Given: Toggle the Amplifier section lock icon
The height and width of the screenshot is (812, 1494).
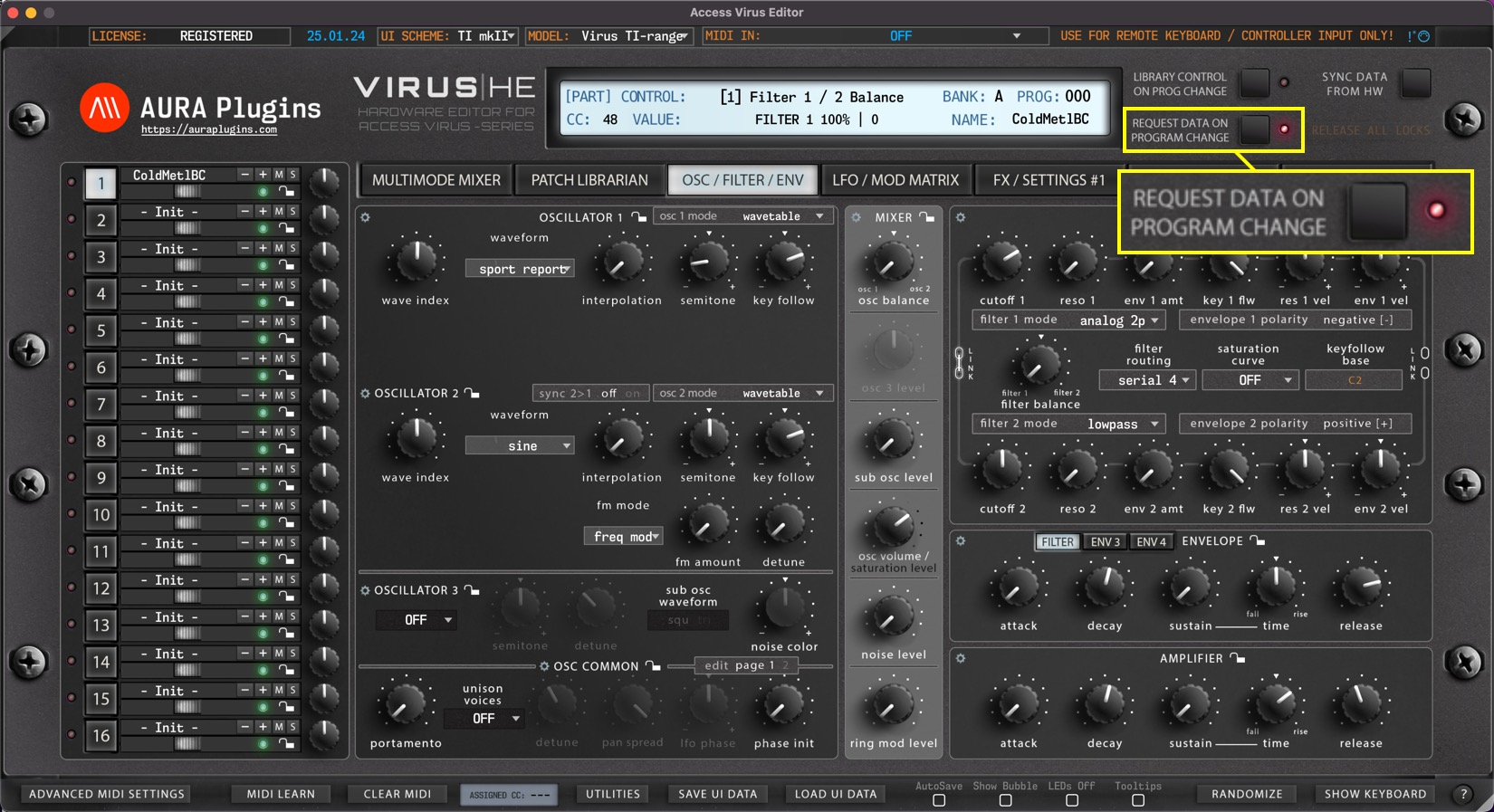Looking at the screenshot, I should coord(1238,659).
